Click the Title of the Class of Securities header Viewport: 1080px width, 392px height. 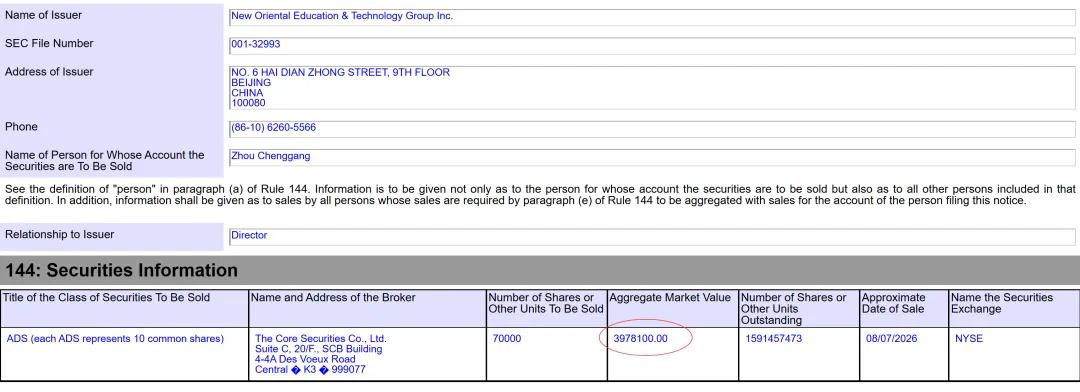point(107,298)
